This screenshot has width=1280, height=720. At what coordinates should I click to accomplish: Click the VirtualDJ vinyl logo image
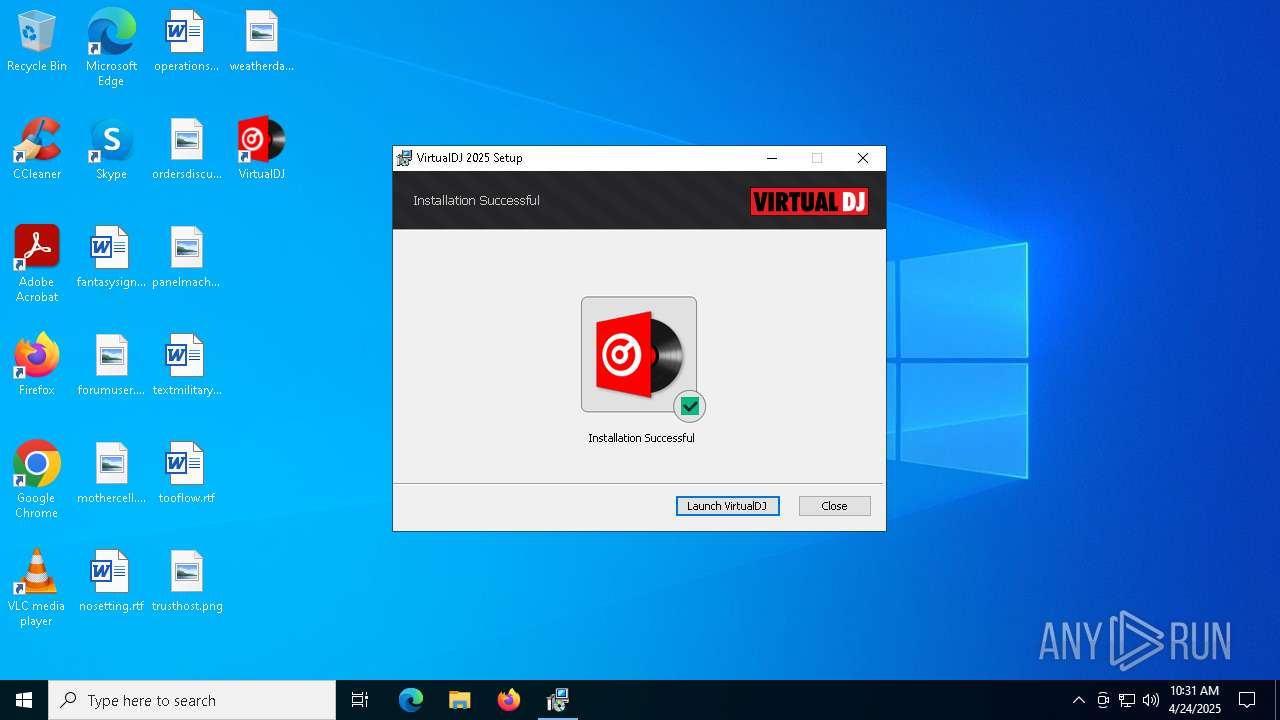pos(639,354)
